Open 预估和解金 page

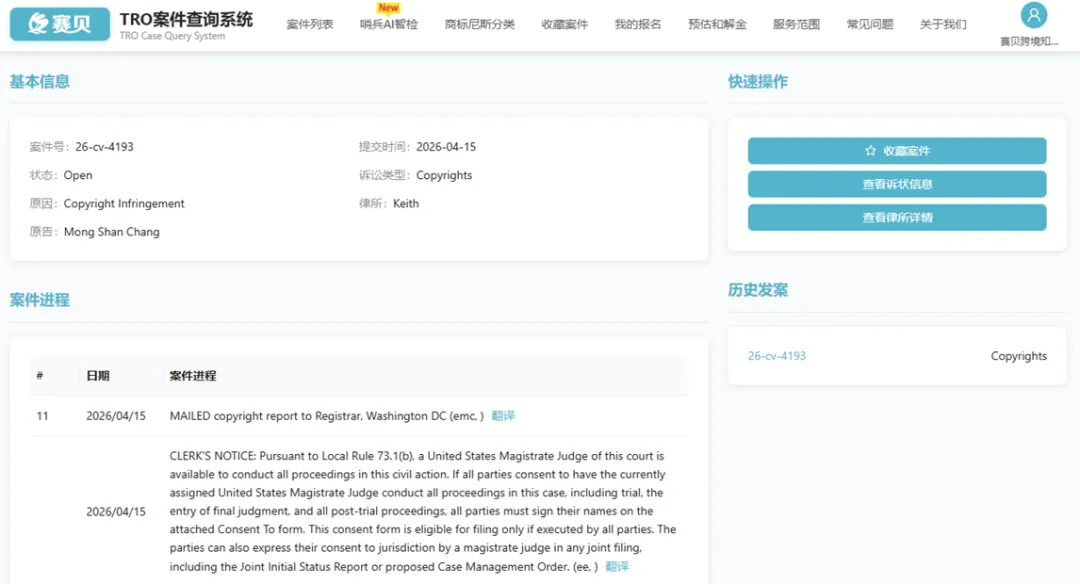click(717, 24)
